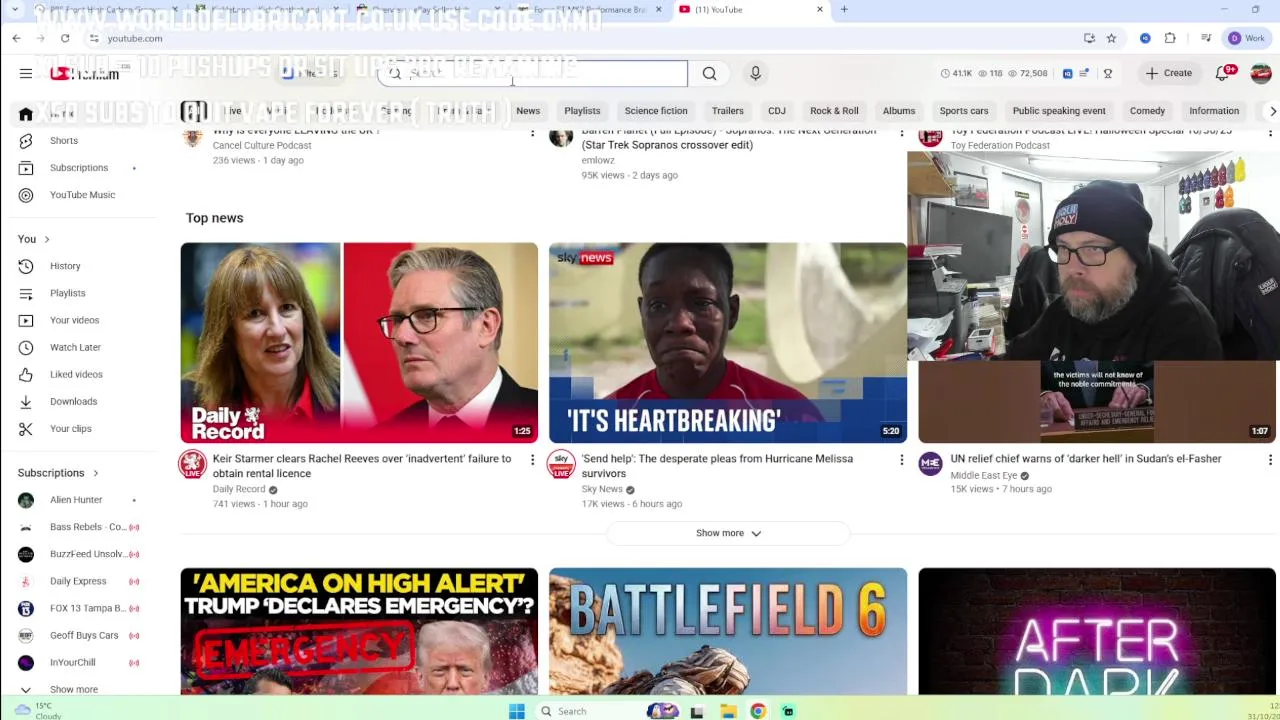Open options menu for Hurricane Melissa video
This screenshot has width=1280, height=720.
[x=901, y=459]
